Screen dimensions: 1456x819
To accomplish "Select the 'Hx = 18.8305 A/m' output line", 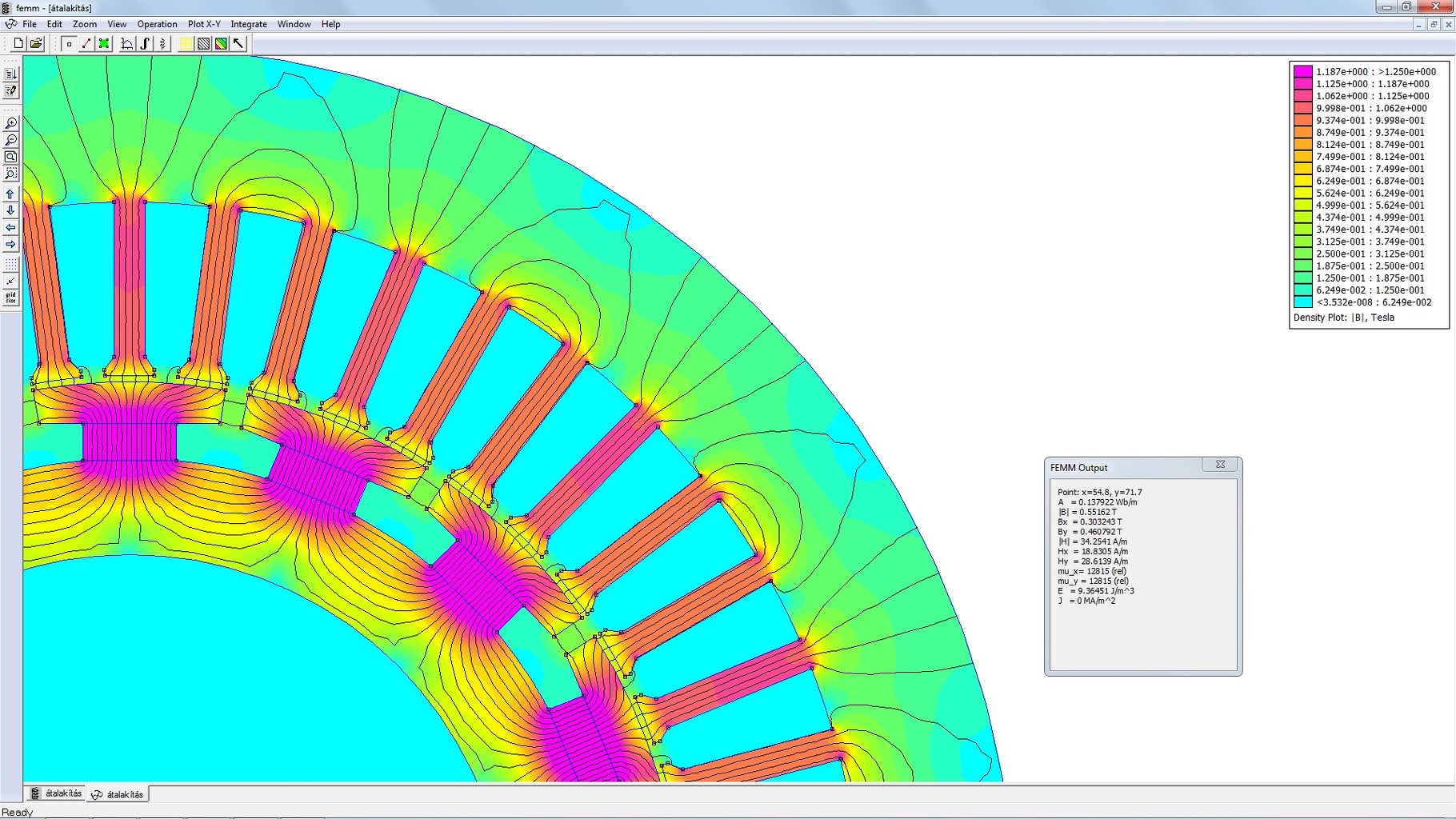I will click(x=1092, y=551).
